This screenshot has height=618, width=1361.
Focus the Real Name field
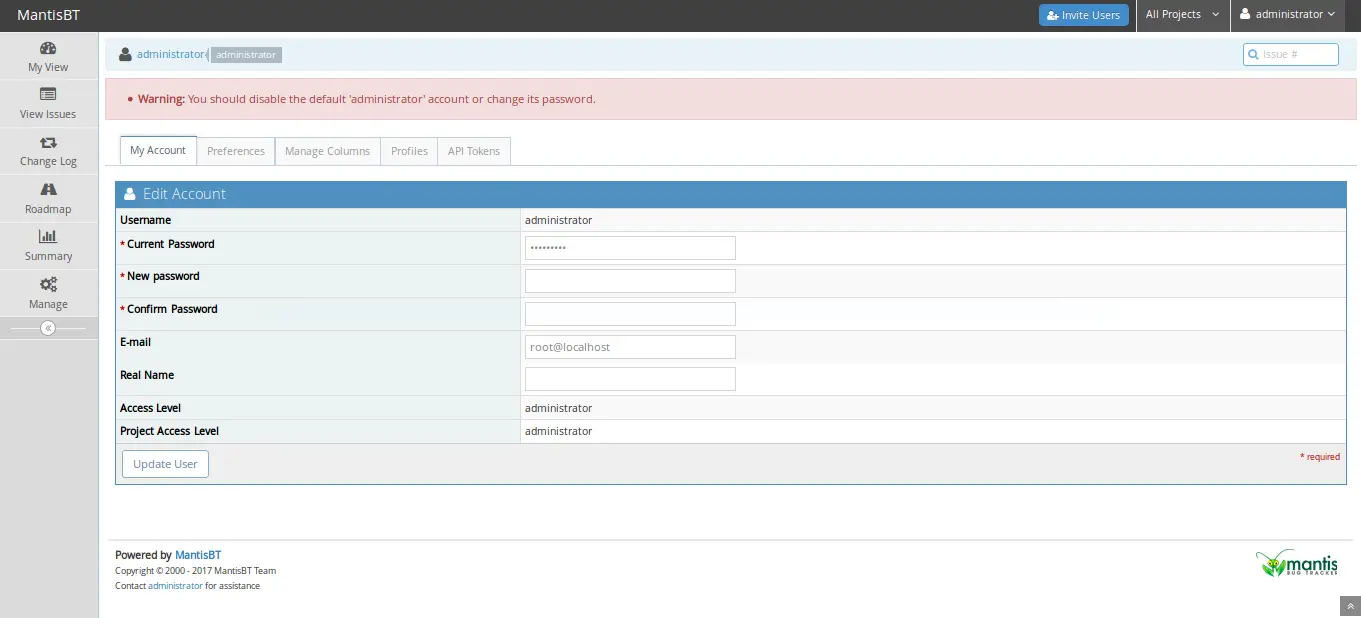click(x=630, y=379)
